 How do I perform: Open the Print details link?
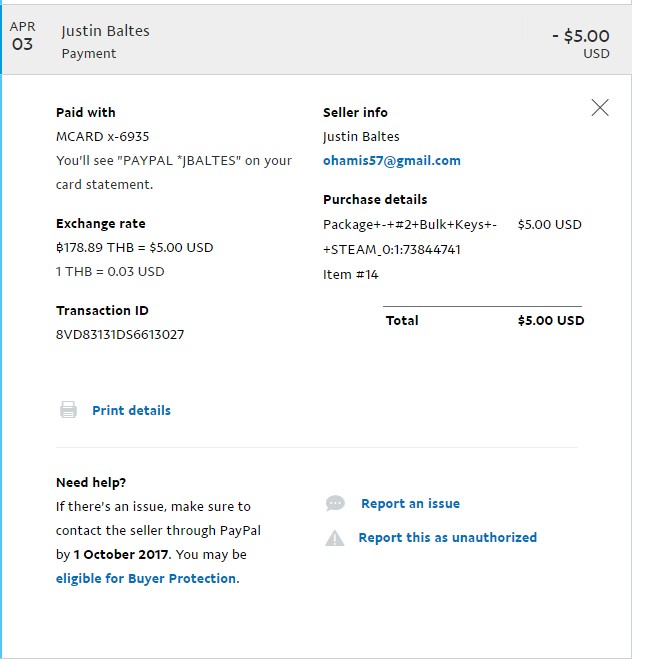click(x=131, y=410)
